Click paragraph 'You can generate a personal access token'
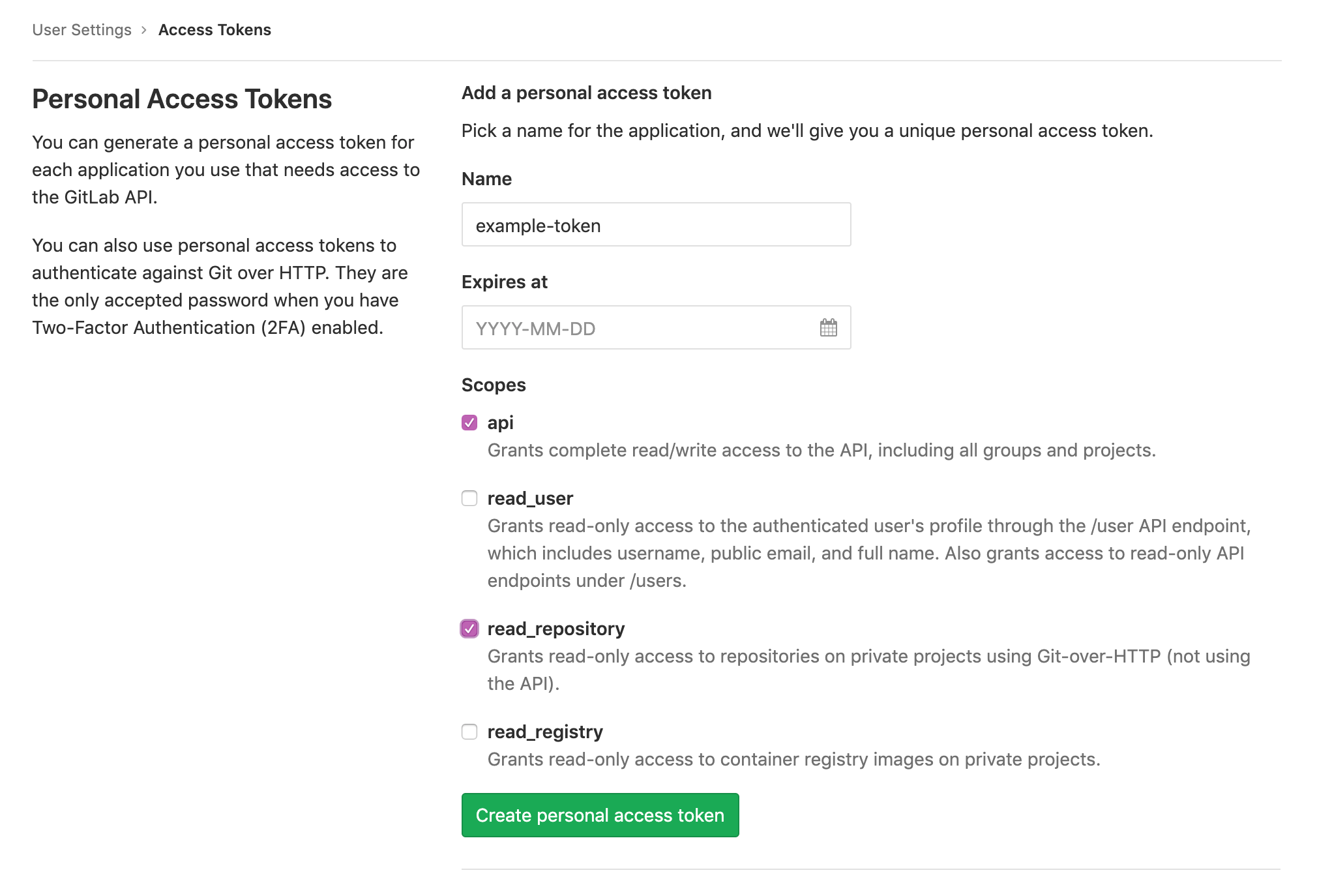This screenshot has height=896, width=1317. pos(226,170)
